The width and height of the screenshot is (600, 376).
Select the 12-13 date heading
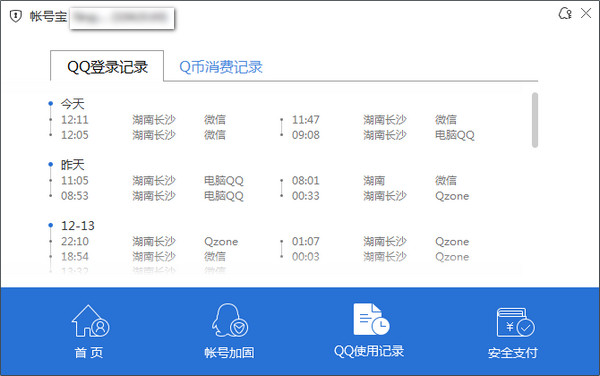pos(78,226)
